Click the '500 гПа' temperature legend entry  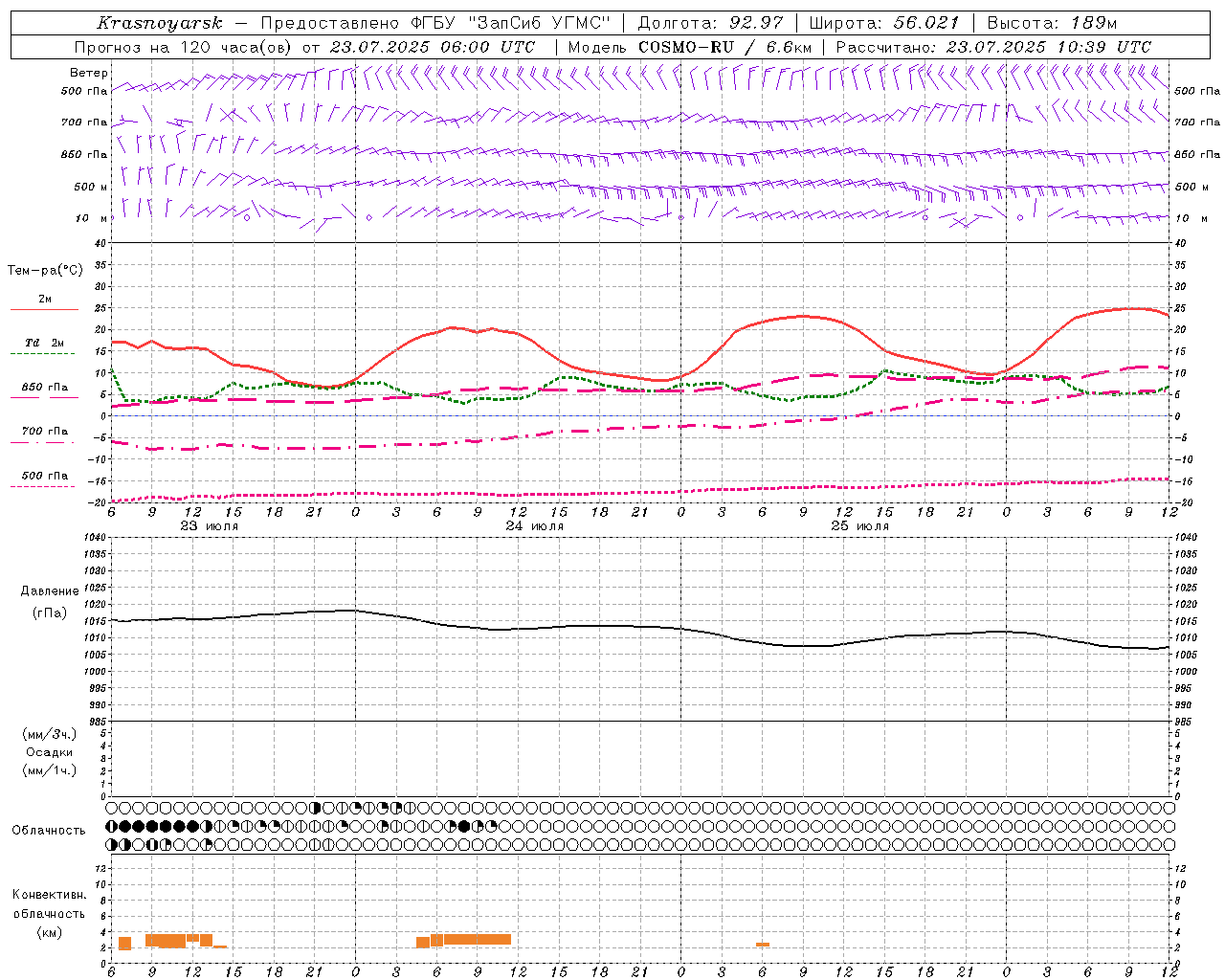point(45,476)
